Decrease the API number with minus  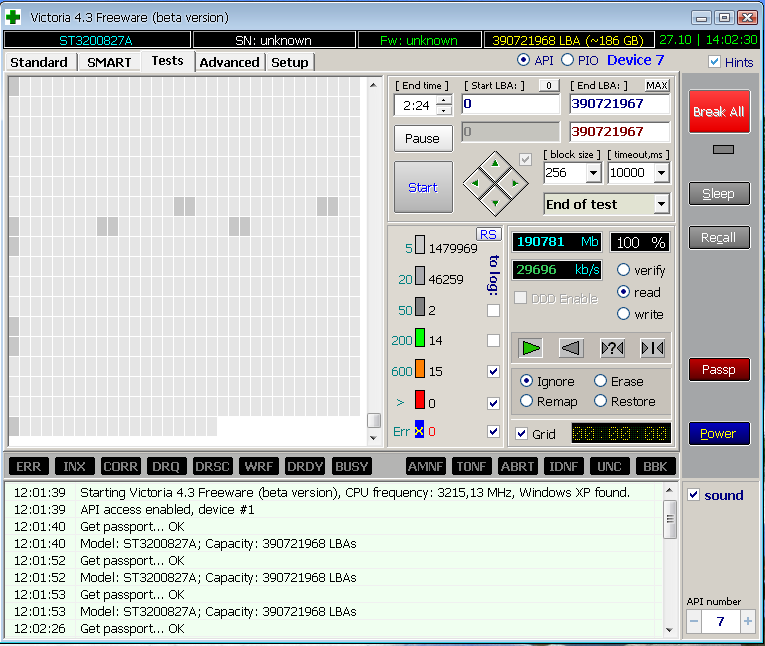click(694, 622)
